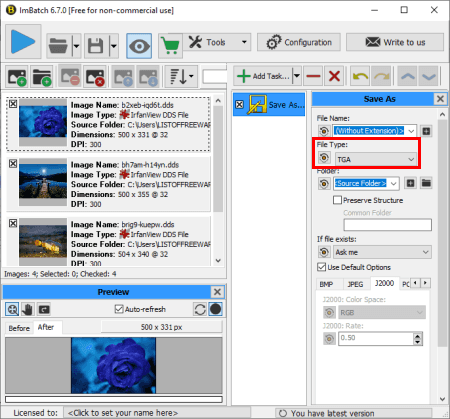
Task: Toggle the preview eye button
Action: 139,46
